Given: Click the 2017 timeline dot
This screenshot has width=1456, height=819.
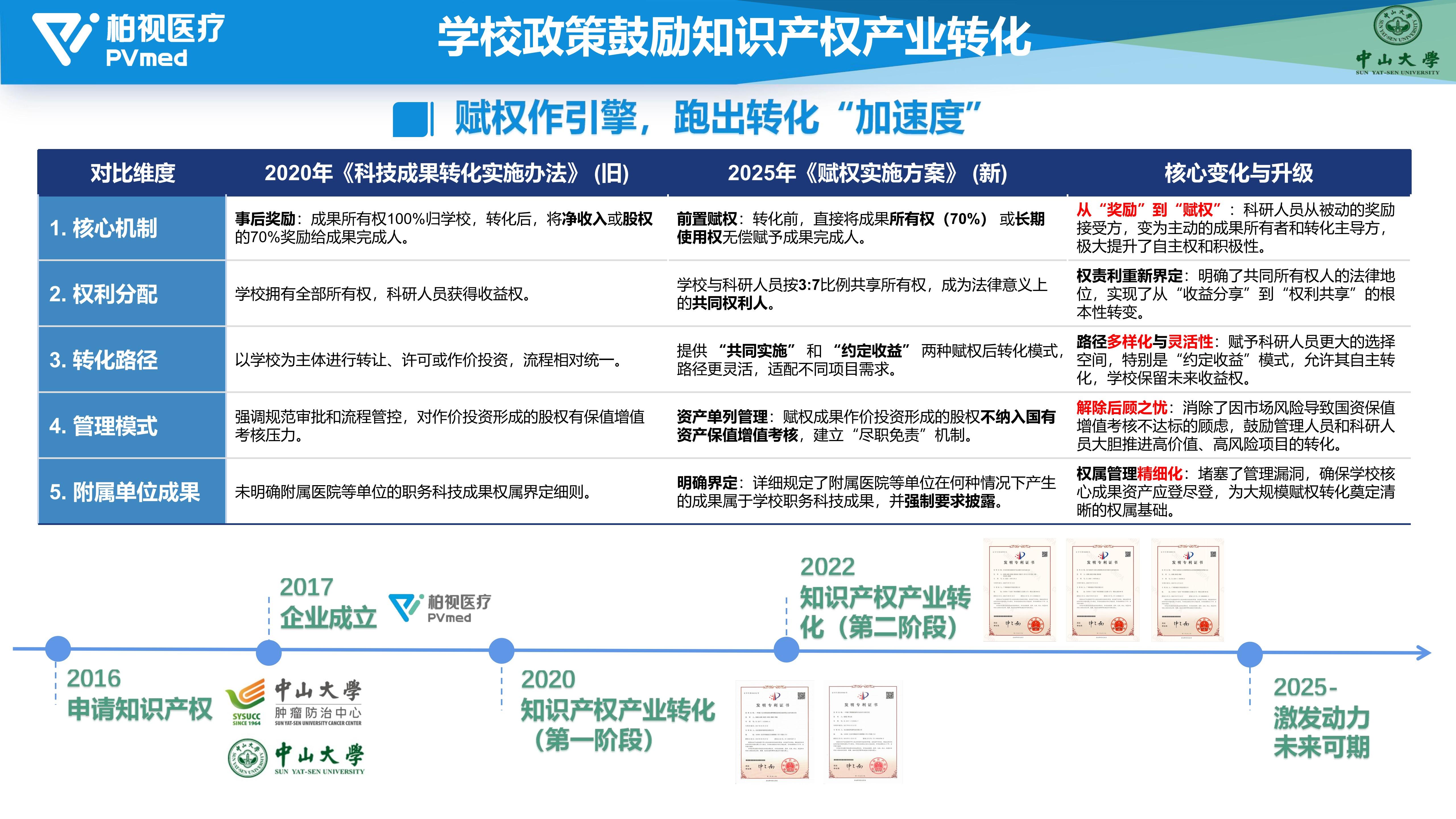Looking at the screenshot, I should (268, 652).
